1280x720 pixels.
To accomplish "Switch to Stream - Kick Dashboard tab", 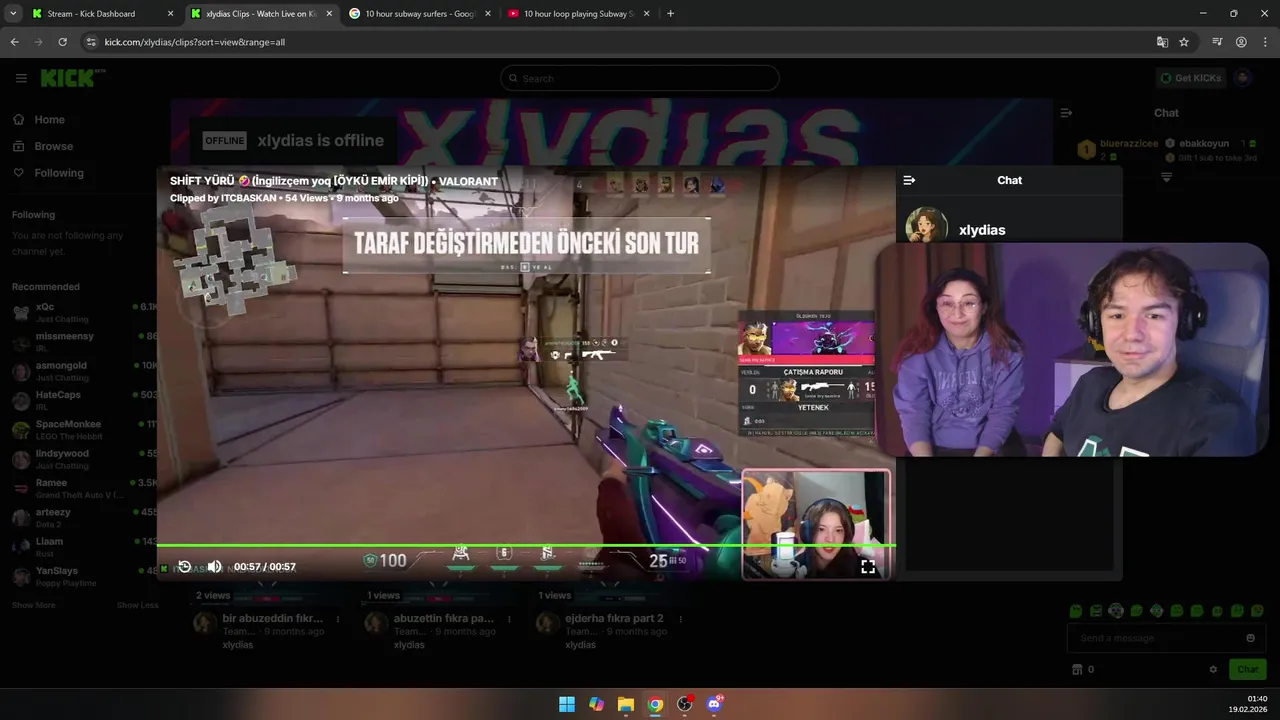I will [102, 14].
